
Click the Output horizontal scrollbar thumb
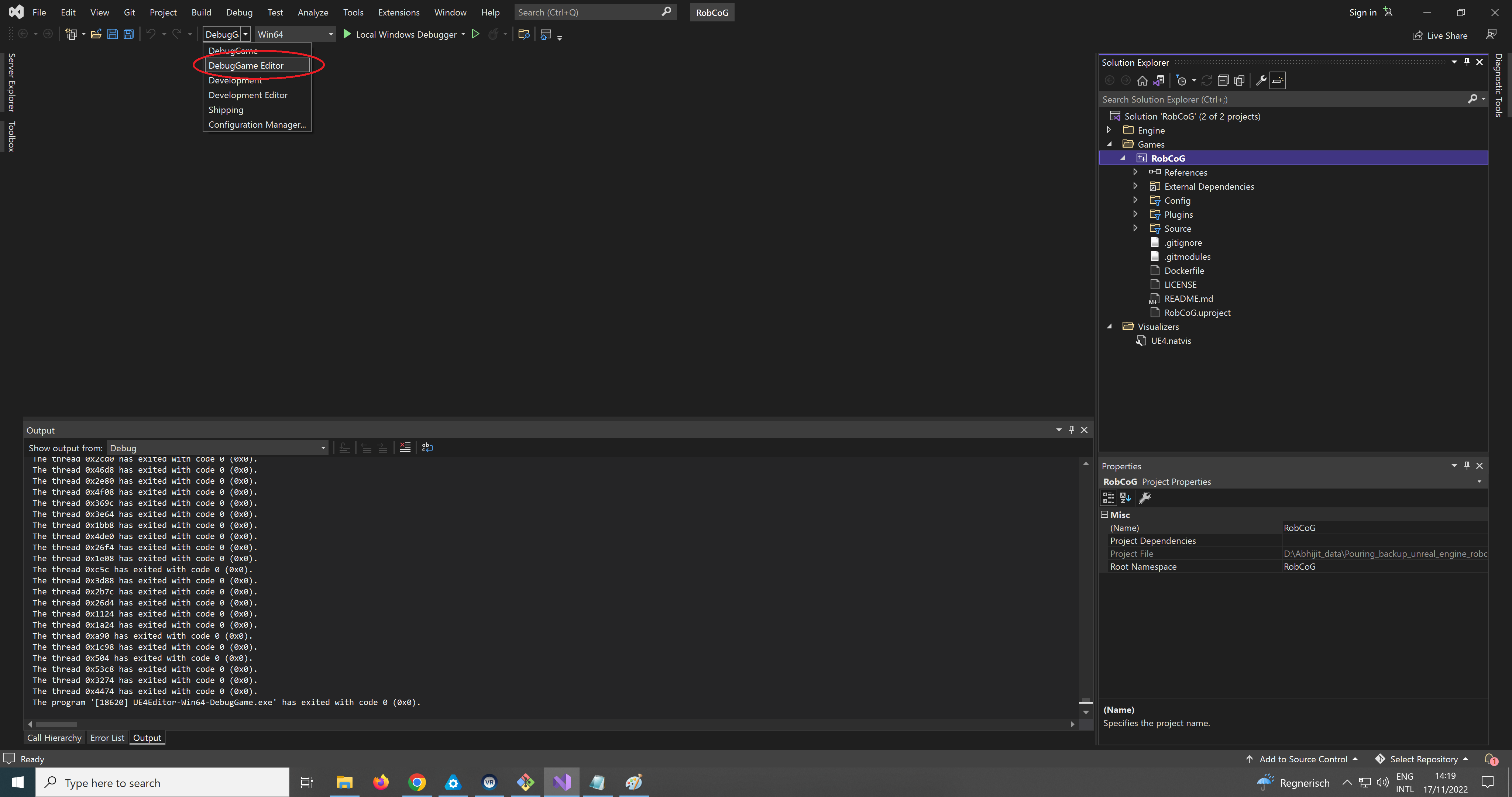(x=56, y=724)
